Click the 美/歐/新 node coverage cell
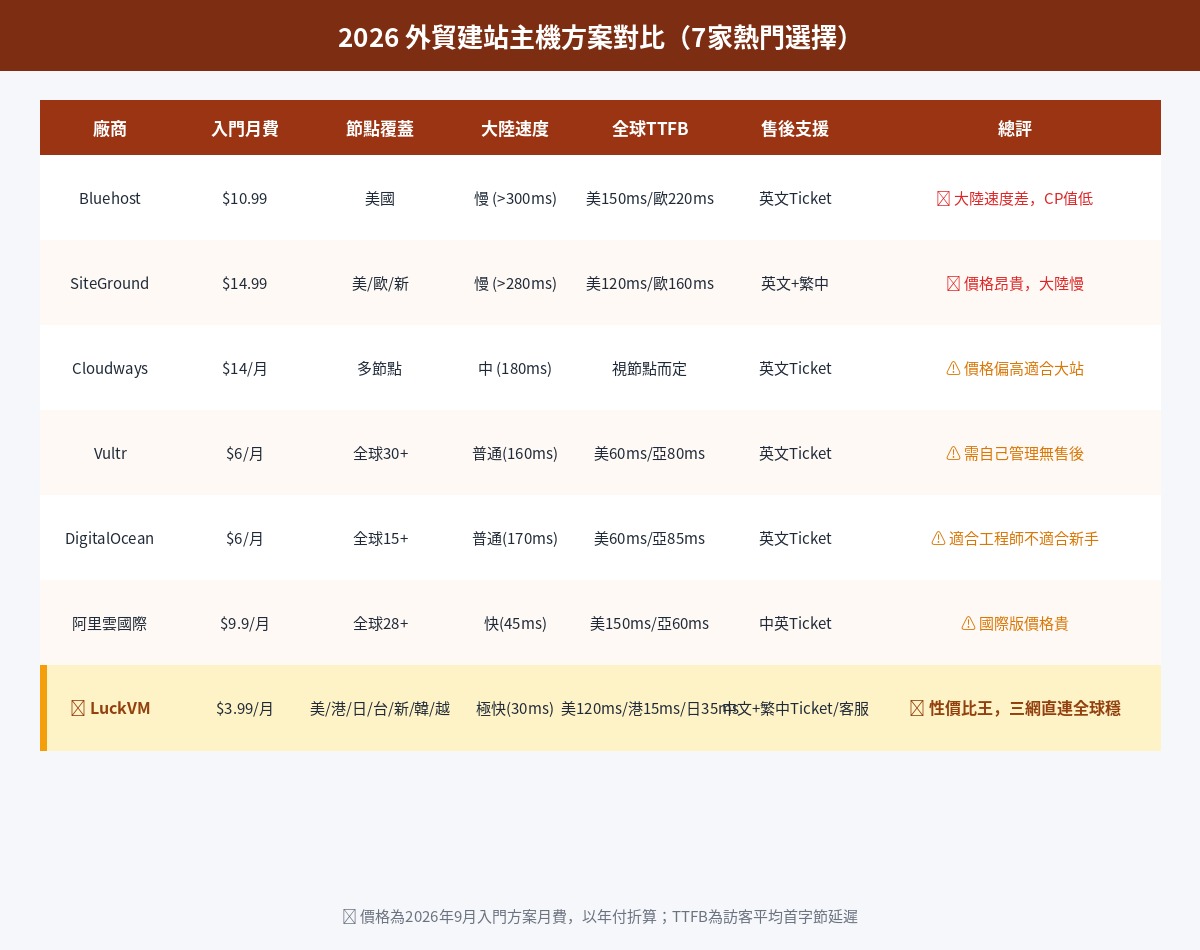This screenshot has width=1200, height=950. pos(380,283)
